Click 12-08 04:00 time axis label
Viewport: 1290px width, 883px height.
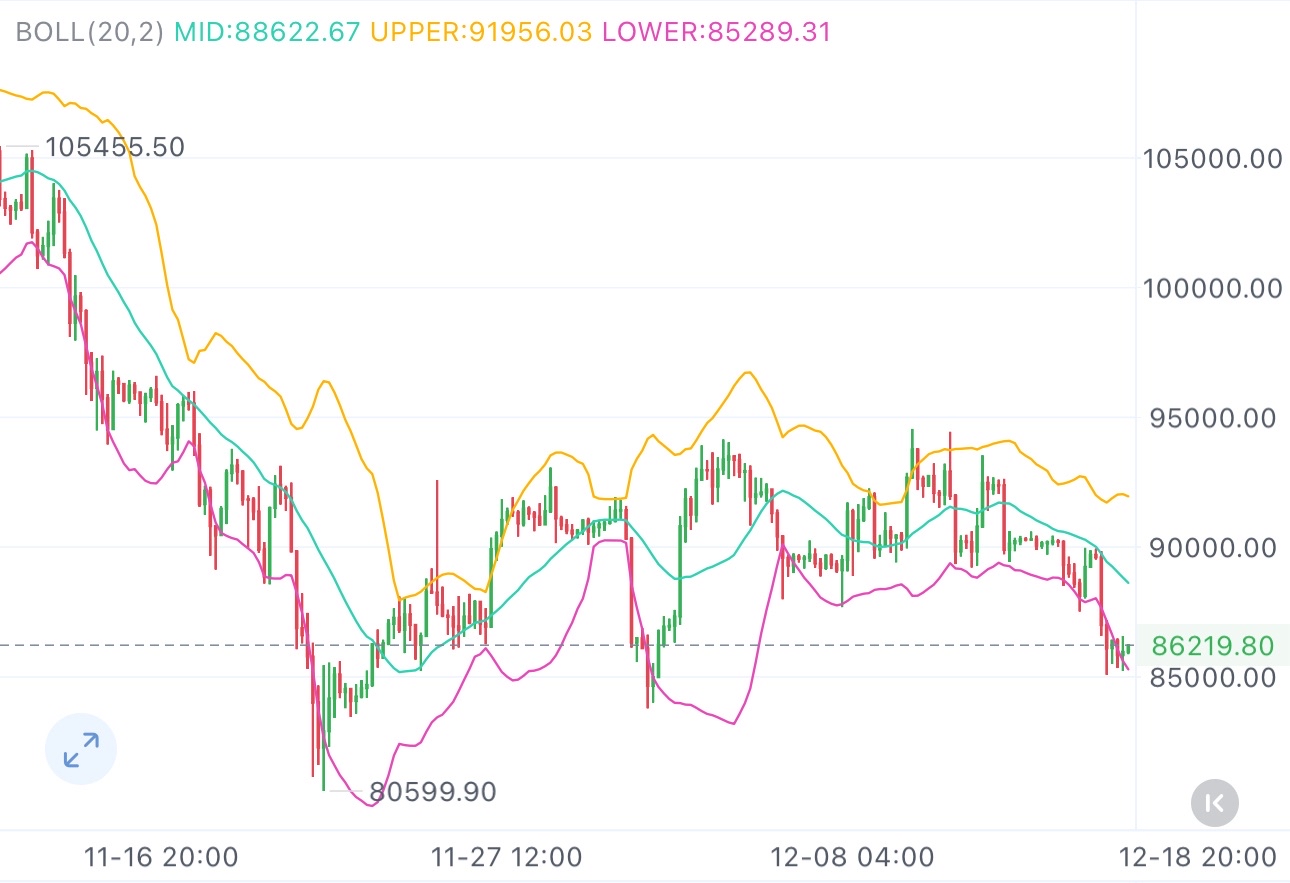853,857
